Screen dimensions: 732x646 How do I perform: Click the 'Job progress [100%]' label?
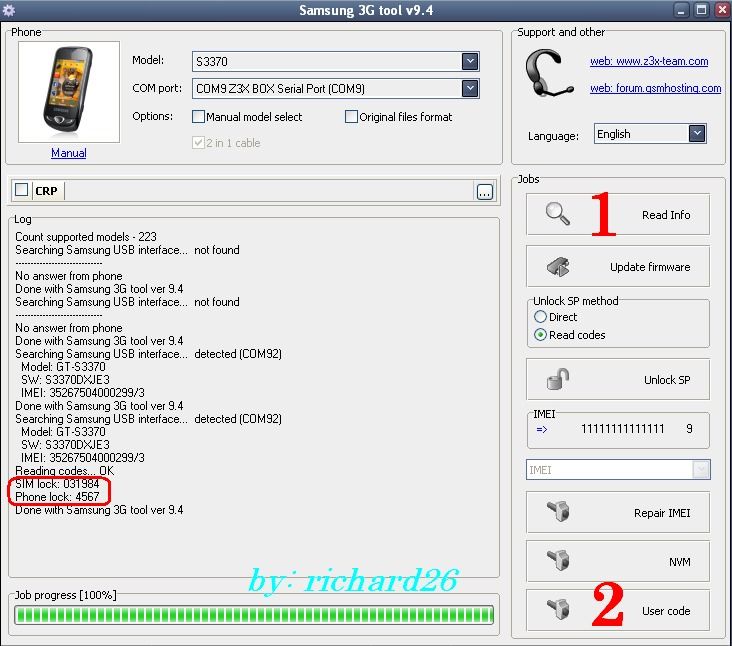point(65,595)
